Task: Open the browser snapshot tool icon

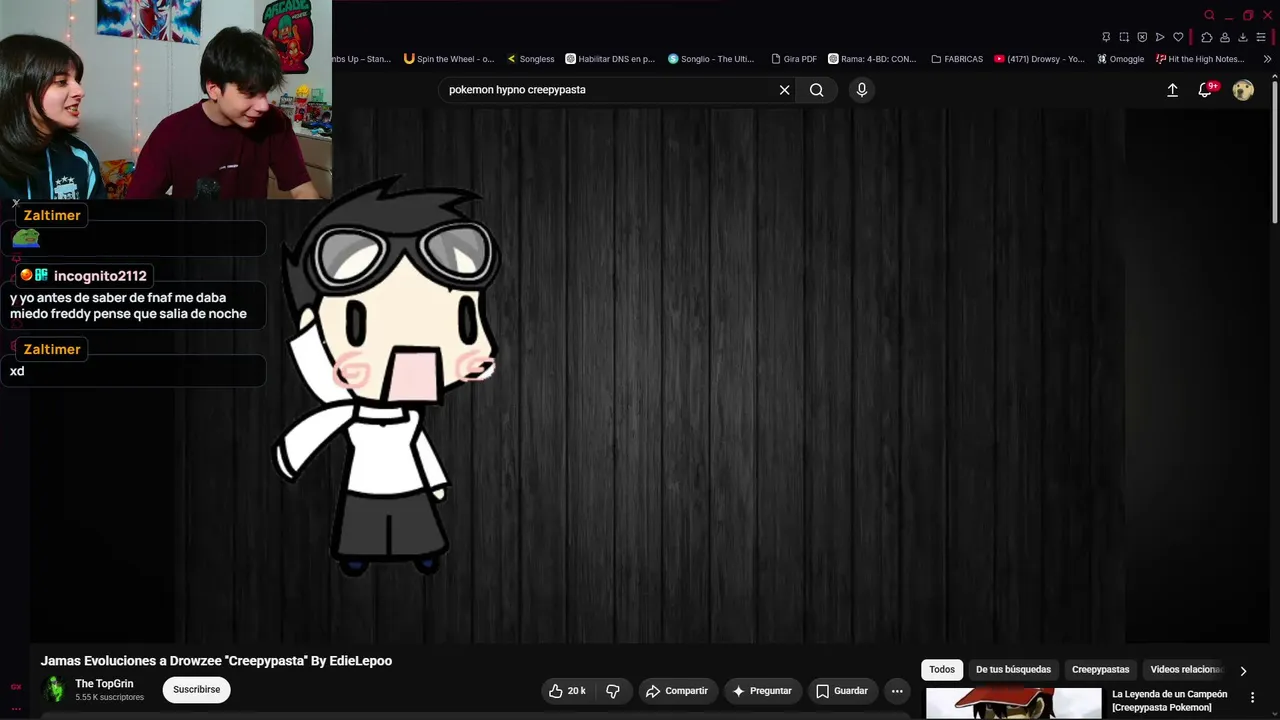Action: click(1124, 37)
